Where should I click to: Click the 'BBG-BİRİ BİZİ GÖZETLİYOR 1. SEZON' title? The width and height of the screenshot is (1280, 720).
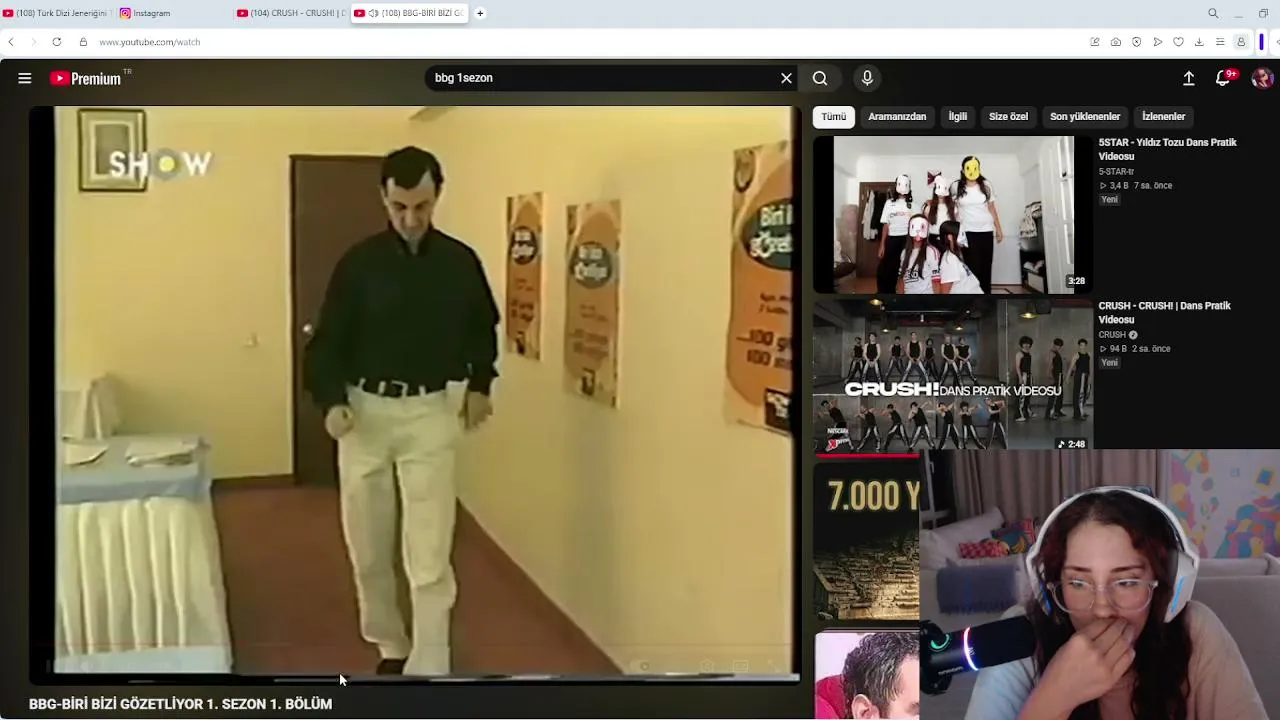click(x=180, y=704)
